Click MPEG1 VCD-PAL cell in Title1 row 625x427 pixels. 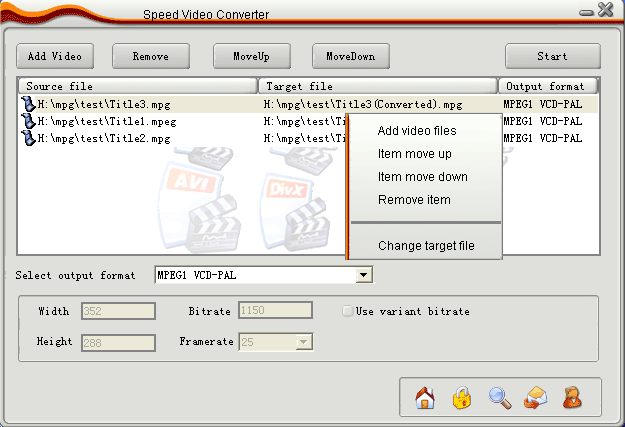pos(542,121)
